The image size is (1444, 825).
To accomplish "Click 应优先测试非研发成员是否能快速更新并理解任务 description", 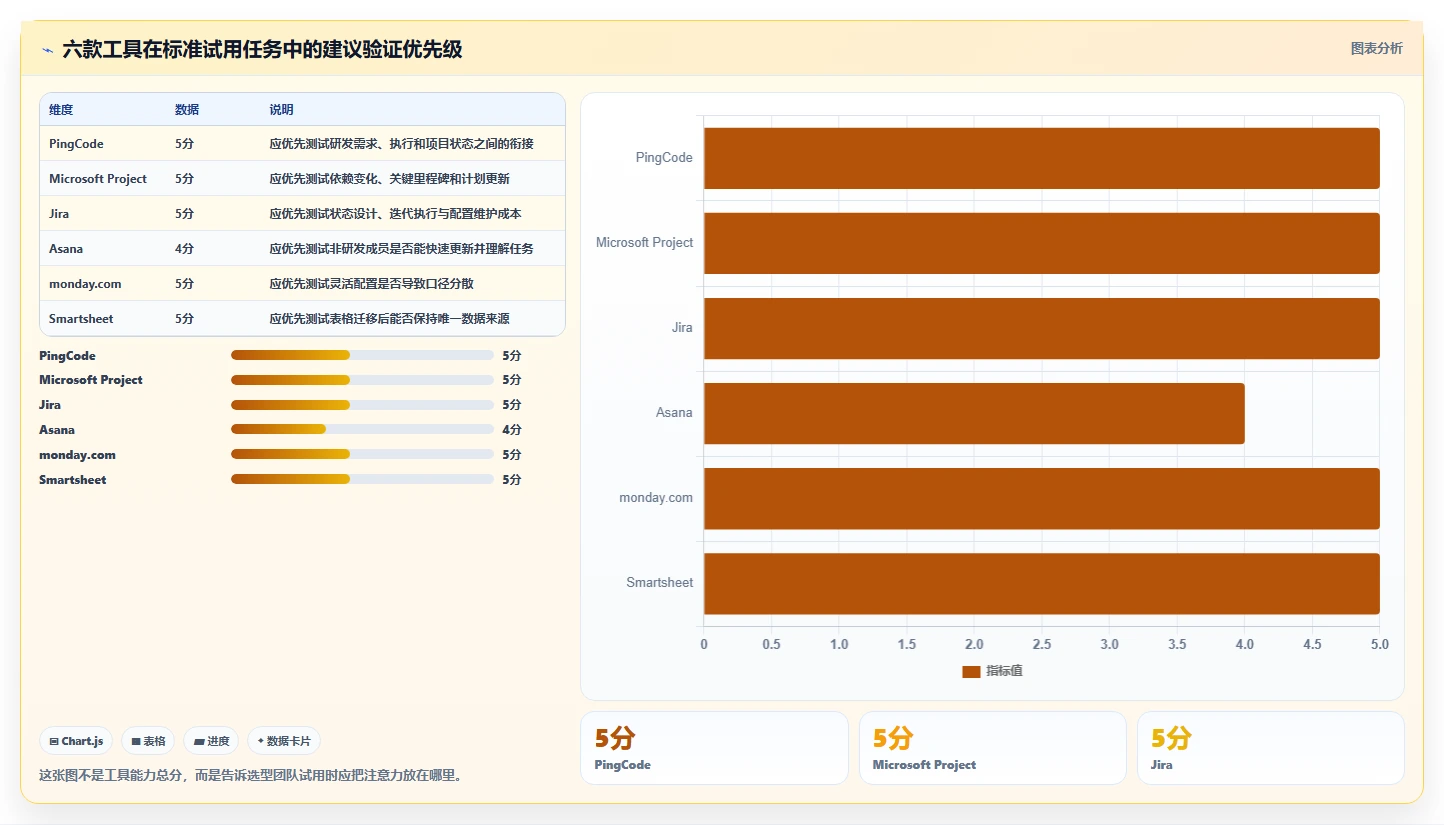I will pos(401,249).
